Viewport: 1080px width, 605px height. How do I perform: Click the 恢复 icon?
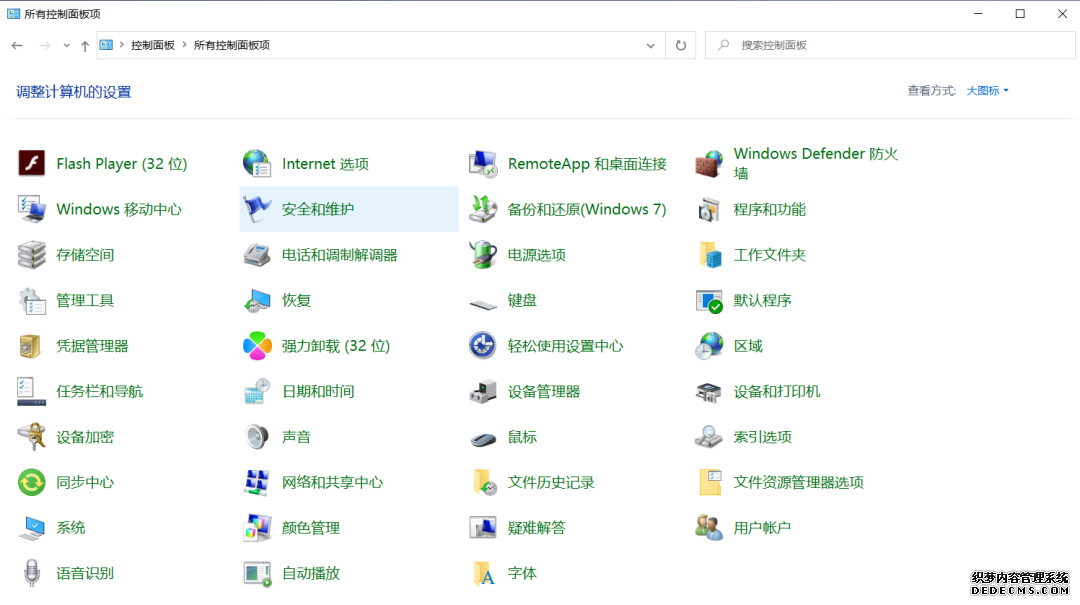(257, 300)
